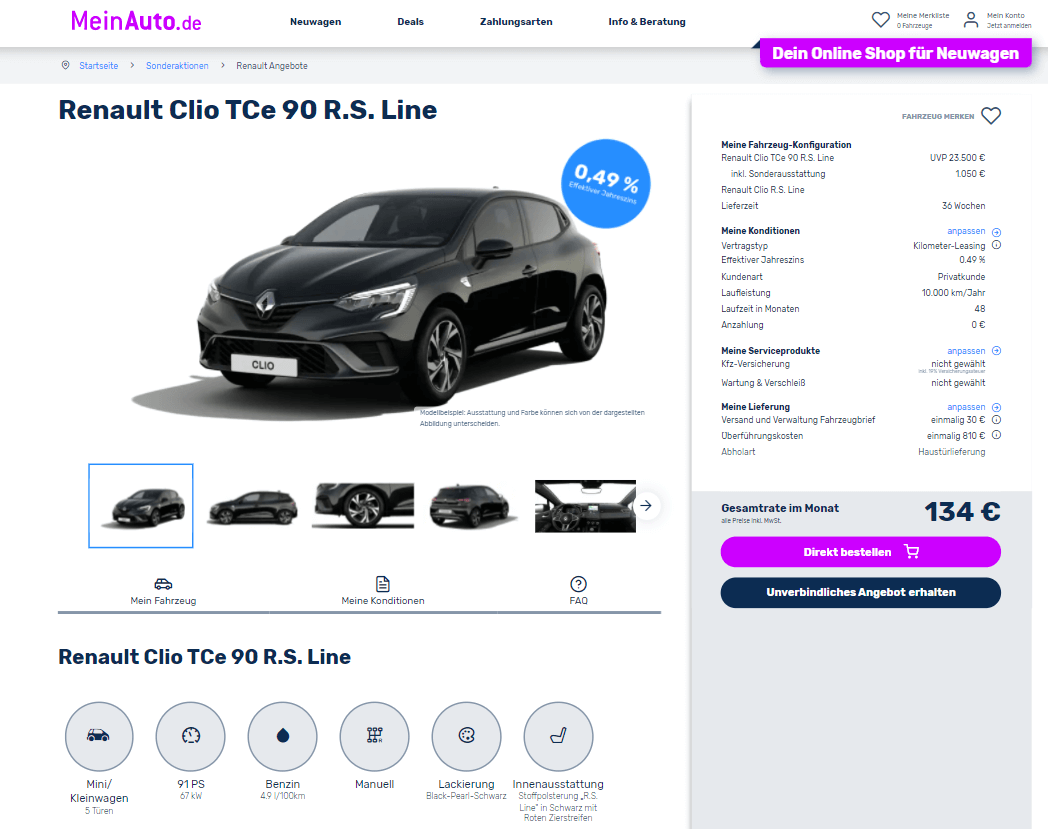
Task: Switch to Meine Konditionen tab
Action: [383, 592]
